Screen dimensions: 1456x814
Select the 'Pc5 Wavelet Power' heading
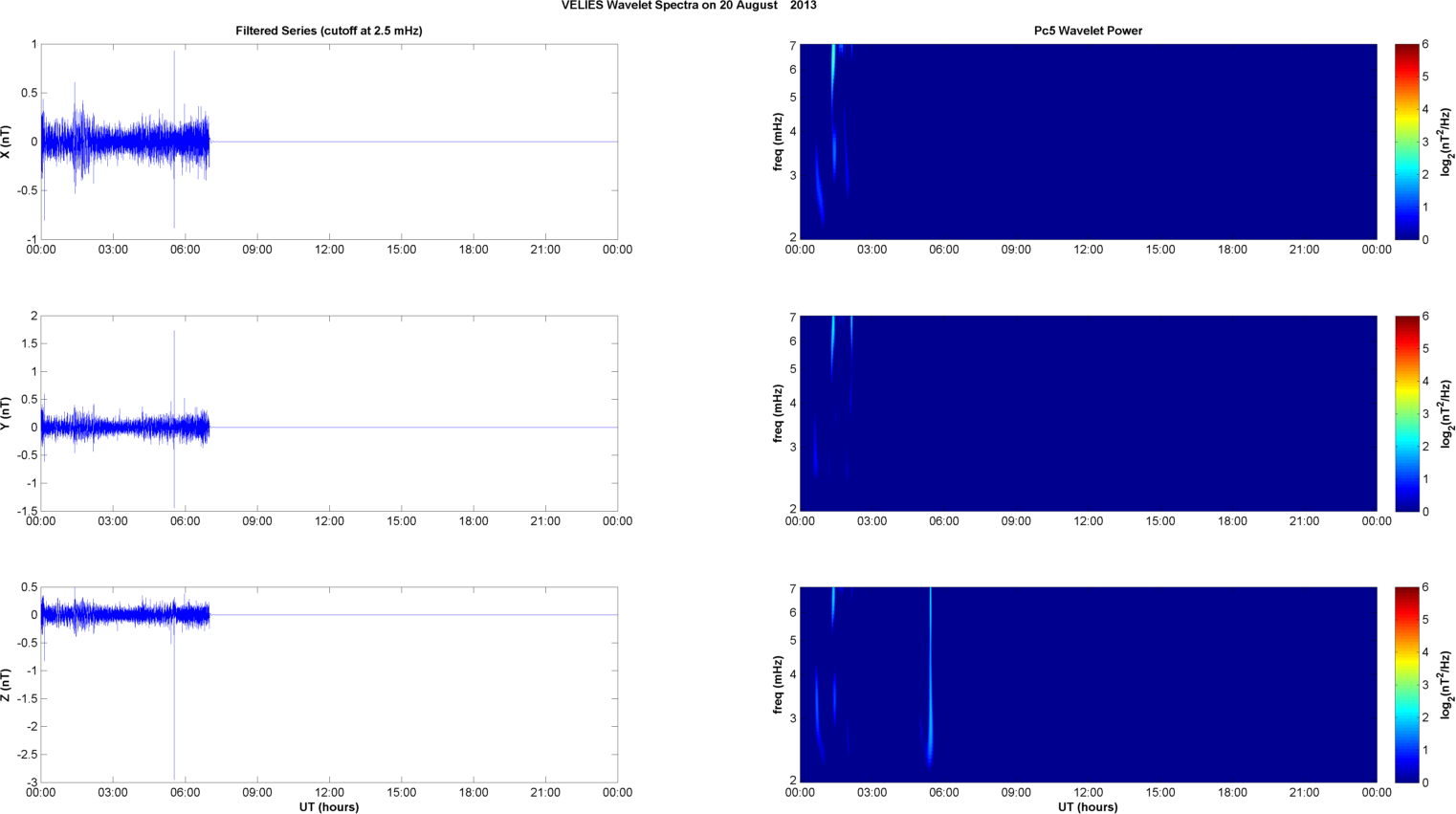pyautogui.click(x=1088, y=31)
